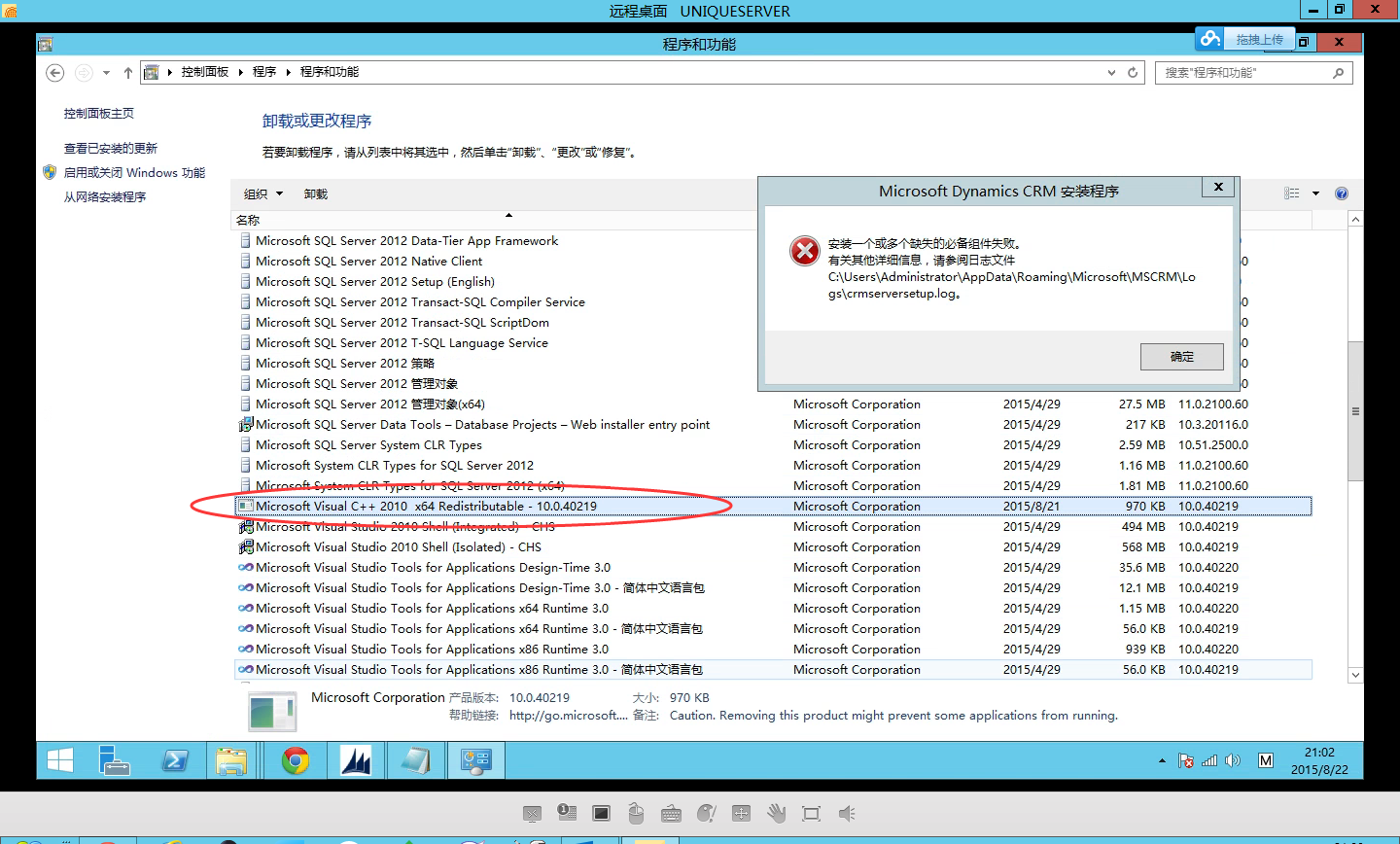The height and width of the screenshot is (844, 1400).
Task: Click the 卸载 toolbar button
Action: 316,194
